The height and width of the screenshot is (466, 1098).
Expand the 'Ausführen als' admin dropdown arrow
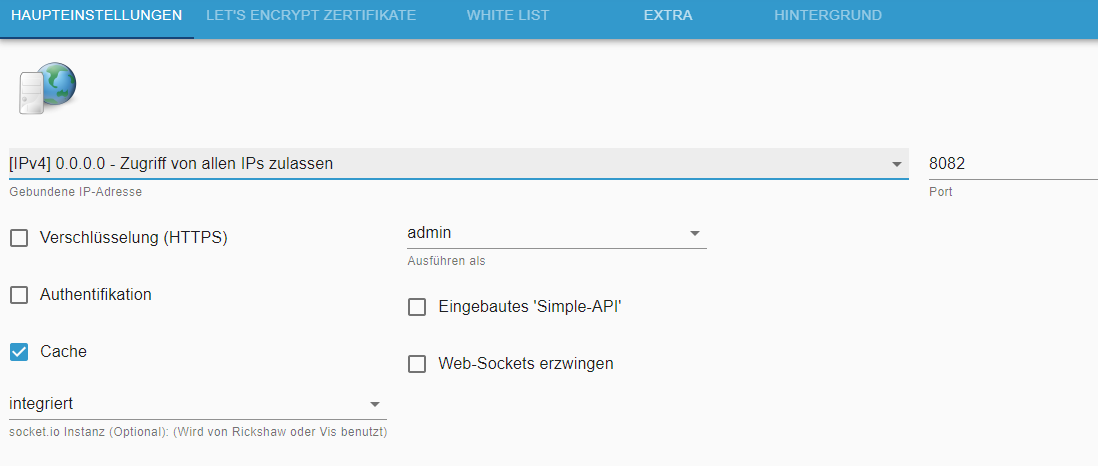[x=695, y=233]
